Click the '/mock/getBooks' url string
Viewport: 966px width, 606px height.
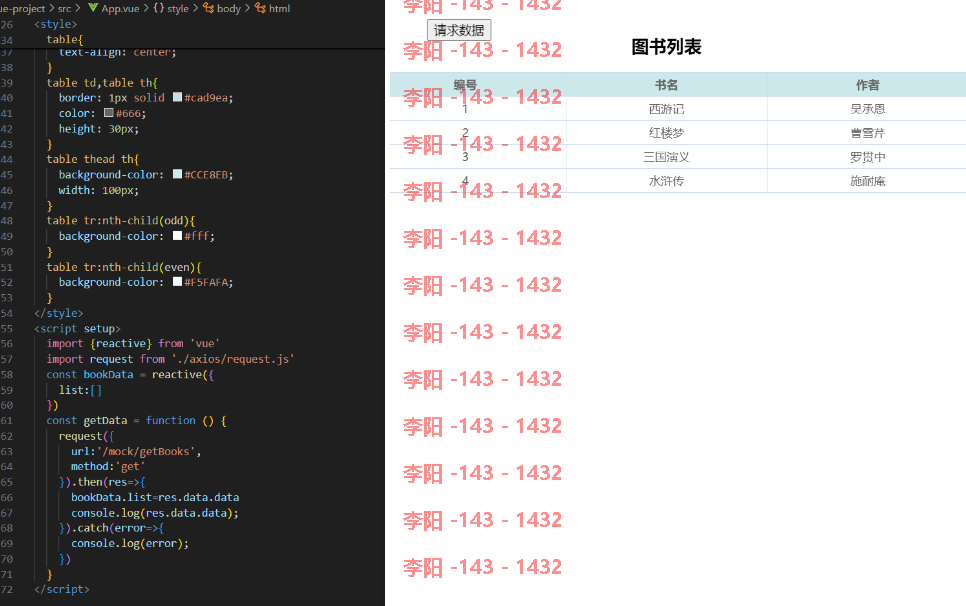tap(147, 451)
